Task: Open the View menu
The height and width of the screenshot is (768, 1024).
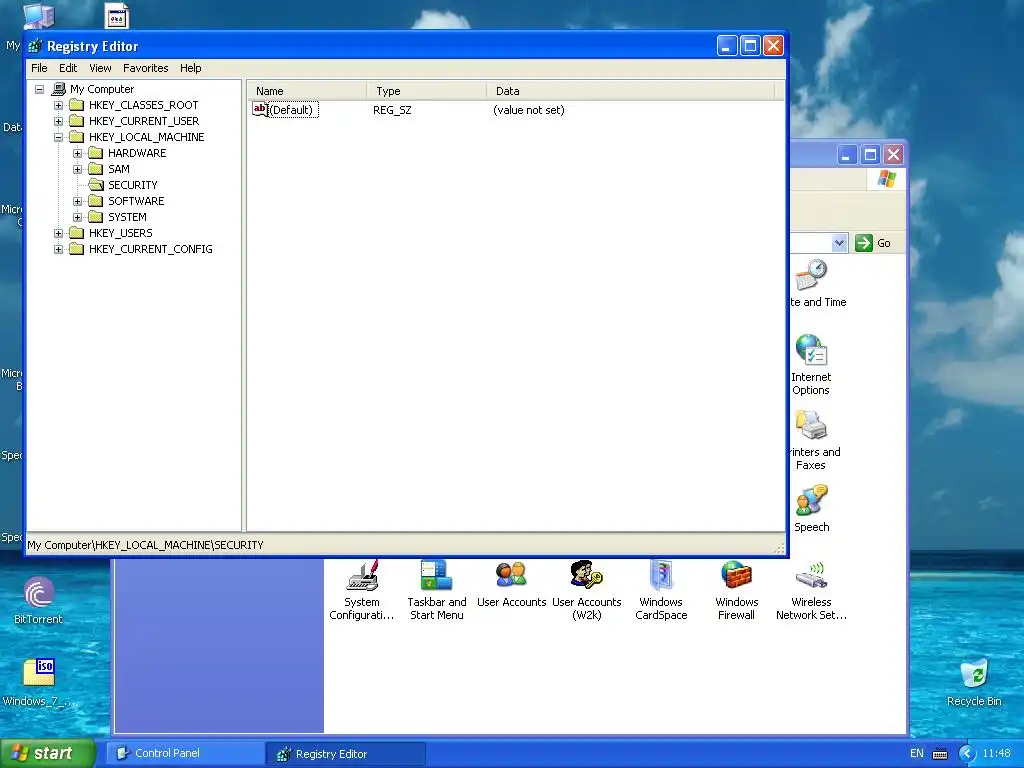Action: click(100, 68)
